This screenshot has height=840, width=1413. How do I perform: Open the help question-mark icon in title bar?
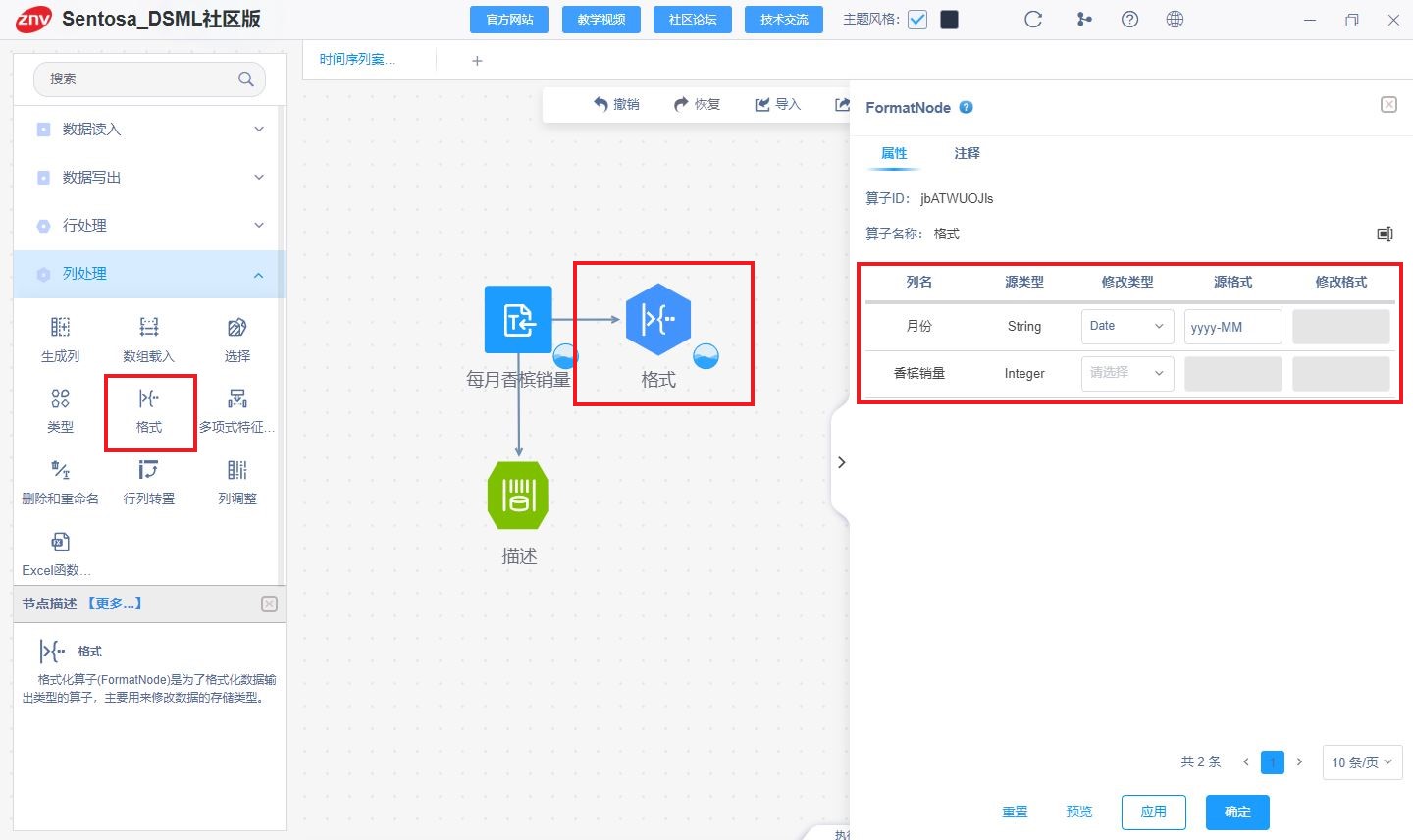click(x=1129, y=20)
